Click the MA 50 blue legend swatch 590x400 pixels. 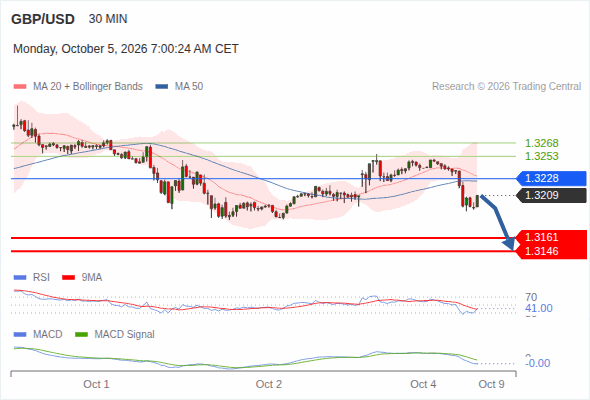(162, 87)
